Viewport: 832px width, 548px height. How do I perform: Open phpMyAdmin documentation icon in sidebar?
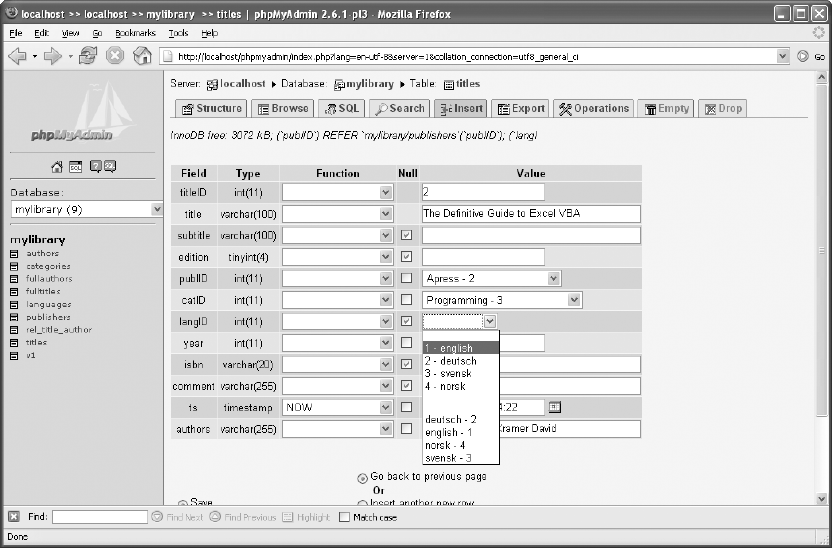pos(96,167)
